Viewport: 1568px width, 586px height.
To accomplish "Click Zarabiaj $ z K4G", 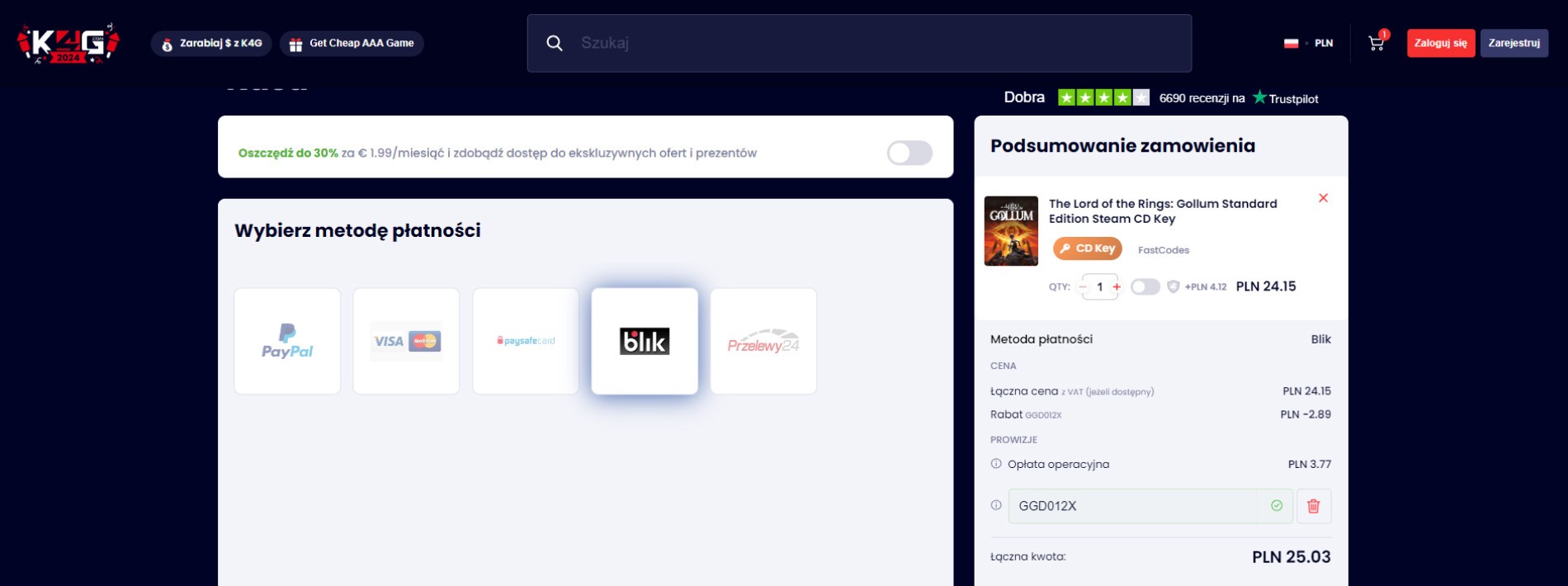I will pos(211,43).
